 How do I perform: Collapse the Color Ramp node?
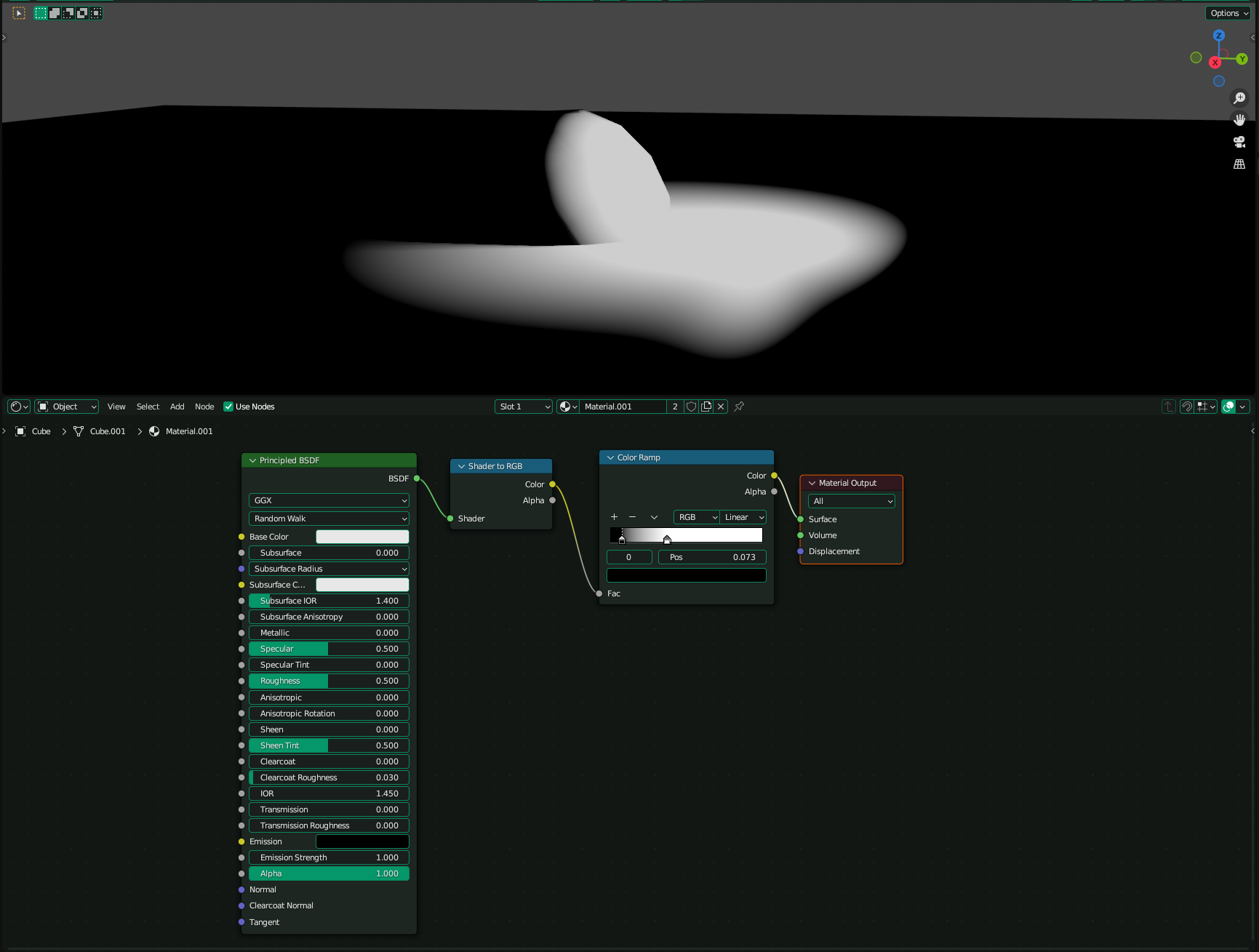point(611,457)
